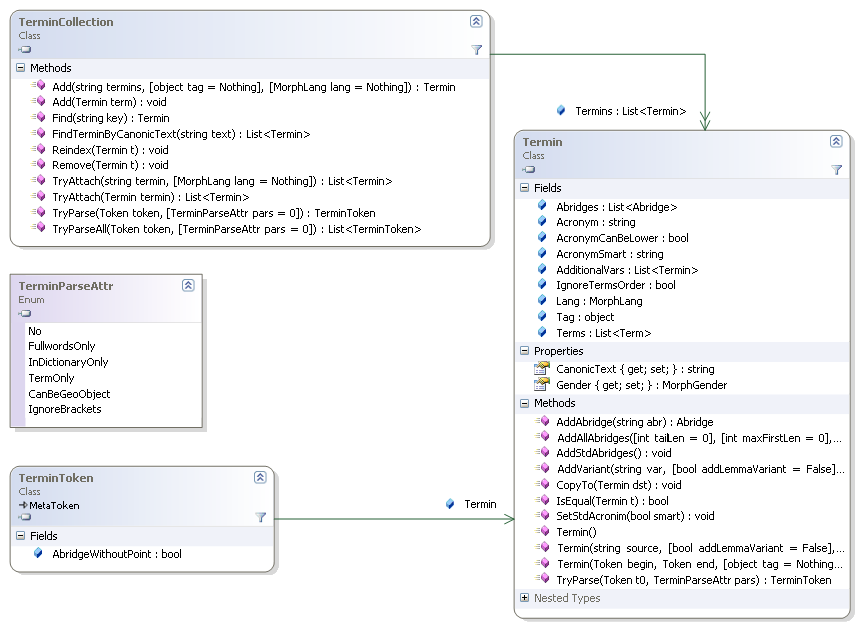The width and height of the screenshot is (859, 627).
Task: Click the AbridgeWithoutPoint field icon
Action: (38, 553)
